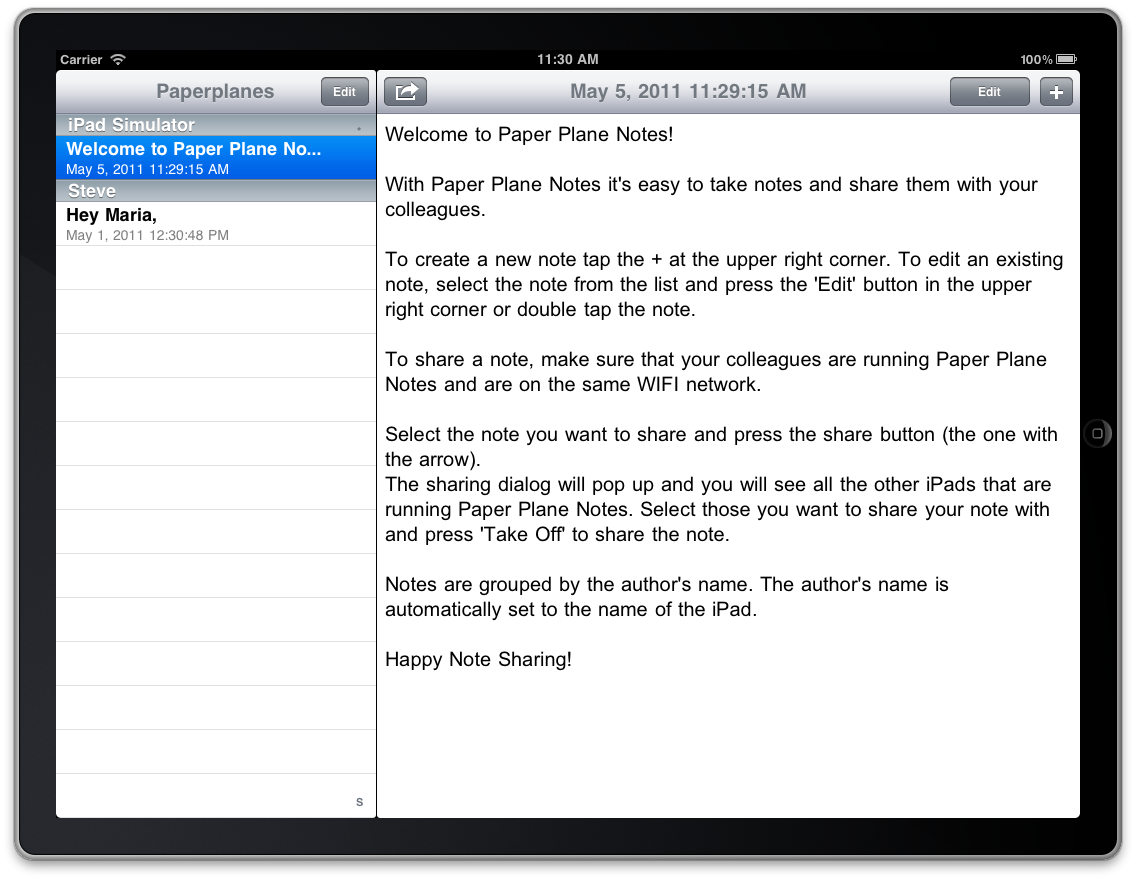Jump to index letter 'S' in the notes list

(x=360, y=802)
